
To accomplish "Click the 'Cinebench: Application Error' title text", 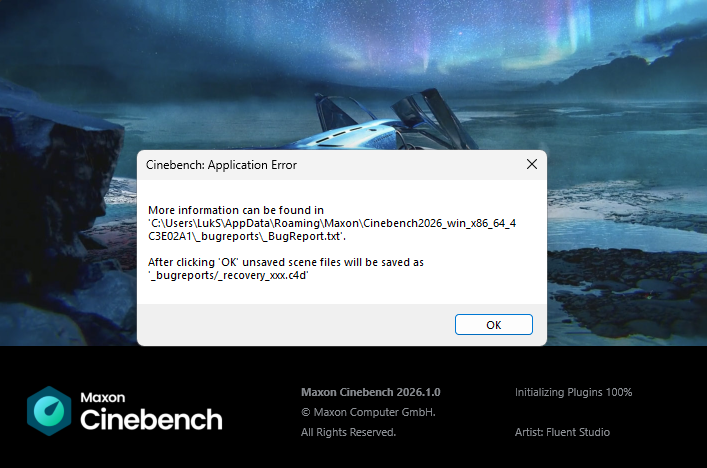I will pos(221,165).
